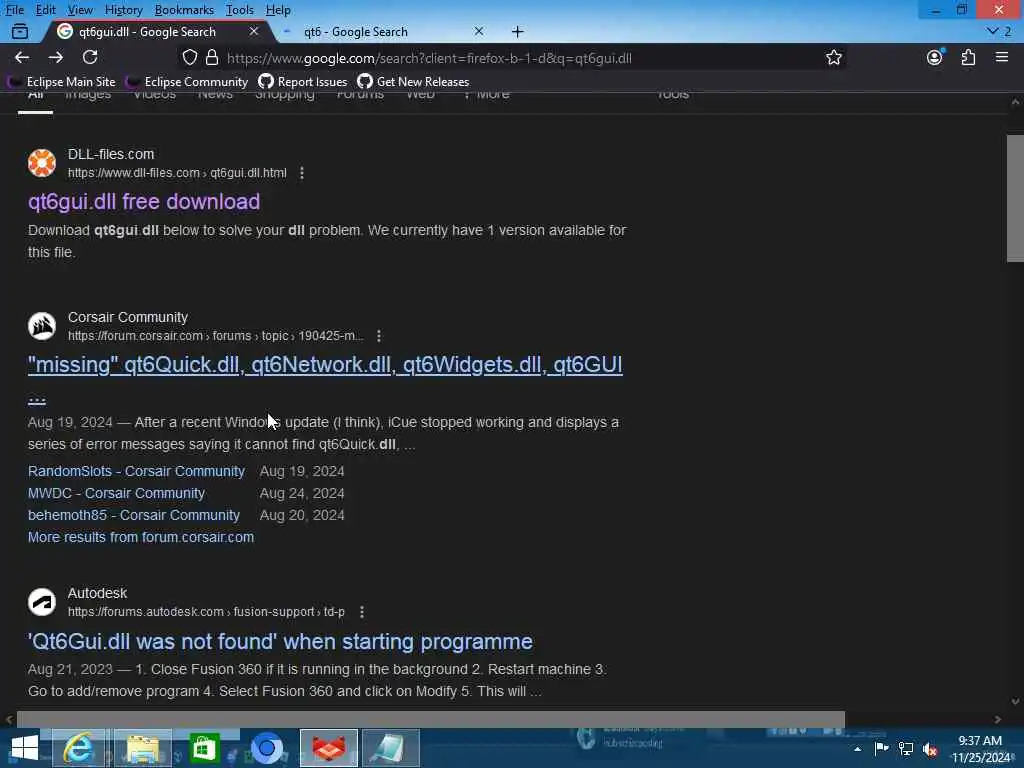This screenshot has height=768, width=1024.
Task: Open File Explorer from taskbar
Action: pos(143,748)
